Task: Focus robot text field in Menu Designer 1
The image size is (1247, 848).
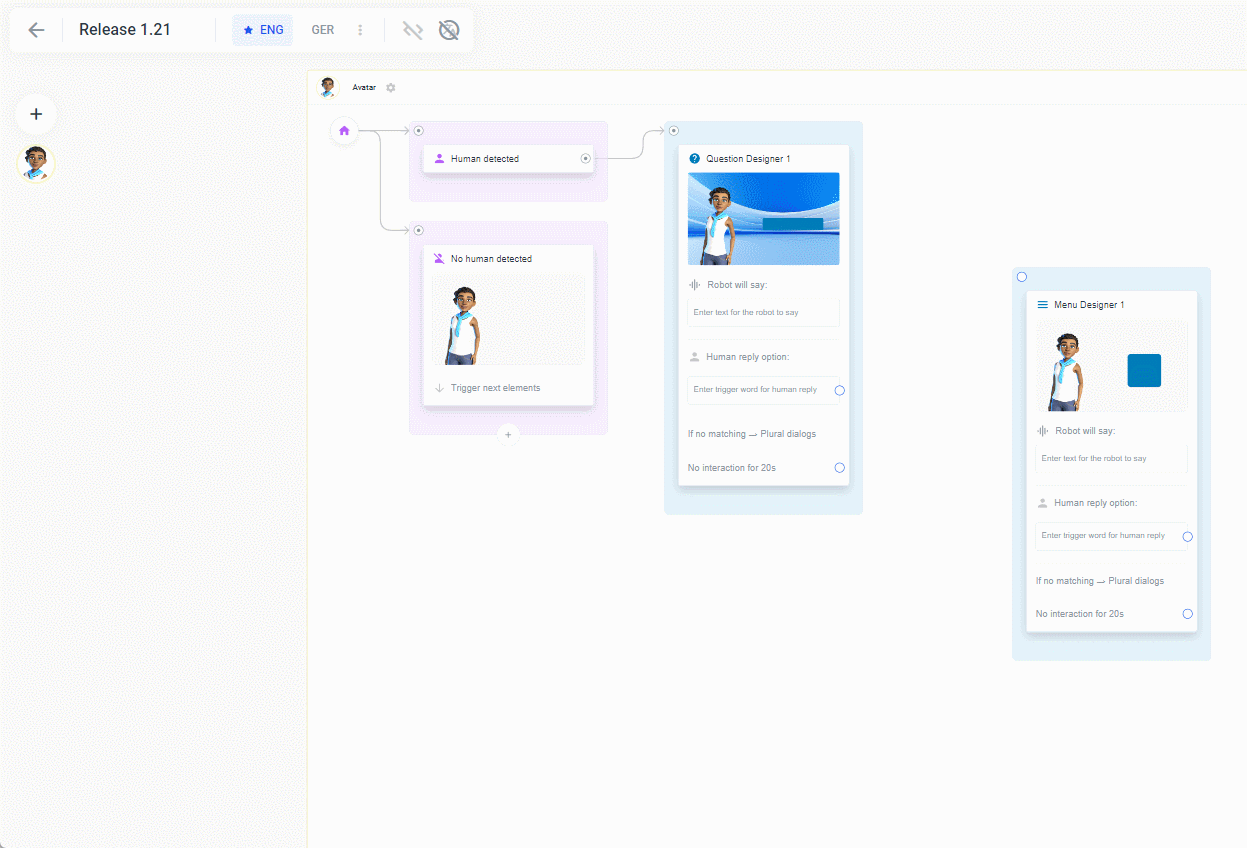Action: pyautogui.click(x=1111, y=458)
